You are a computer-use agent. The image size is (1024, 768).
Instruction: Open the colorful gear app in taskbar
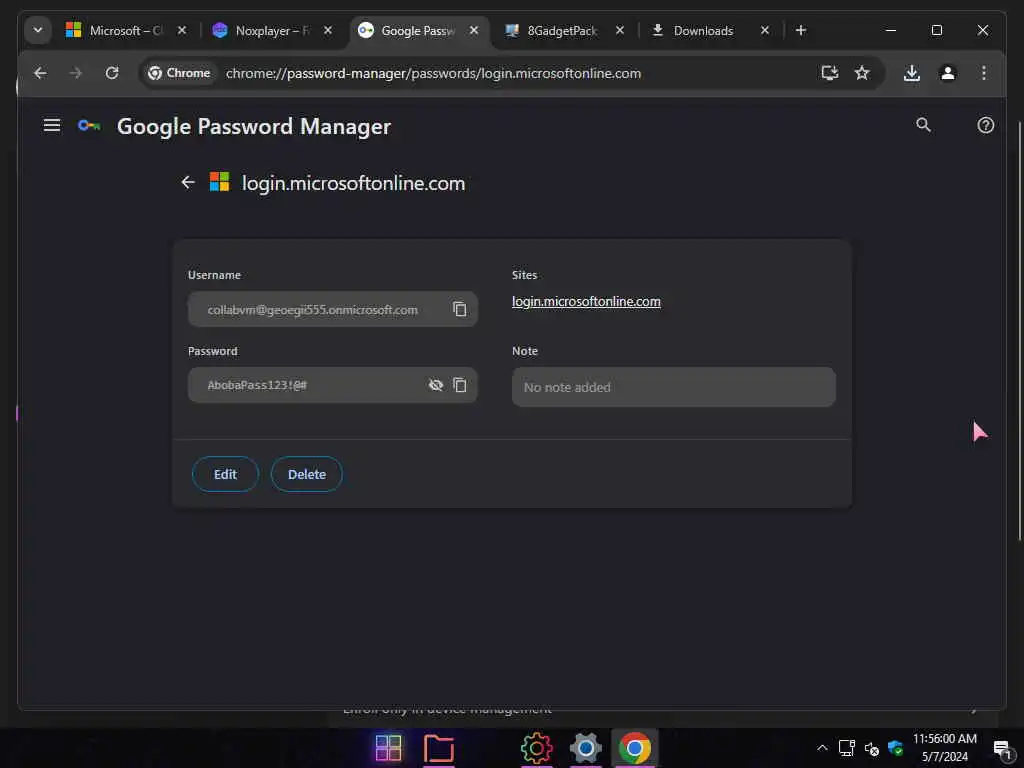[536, 748]
